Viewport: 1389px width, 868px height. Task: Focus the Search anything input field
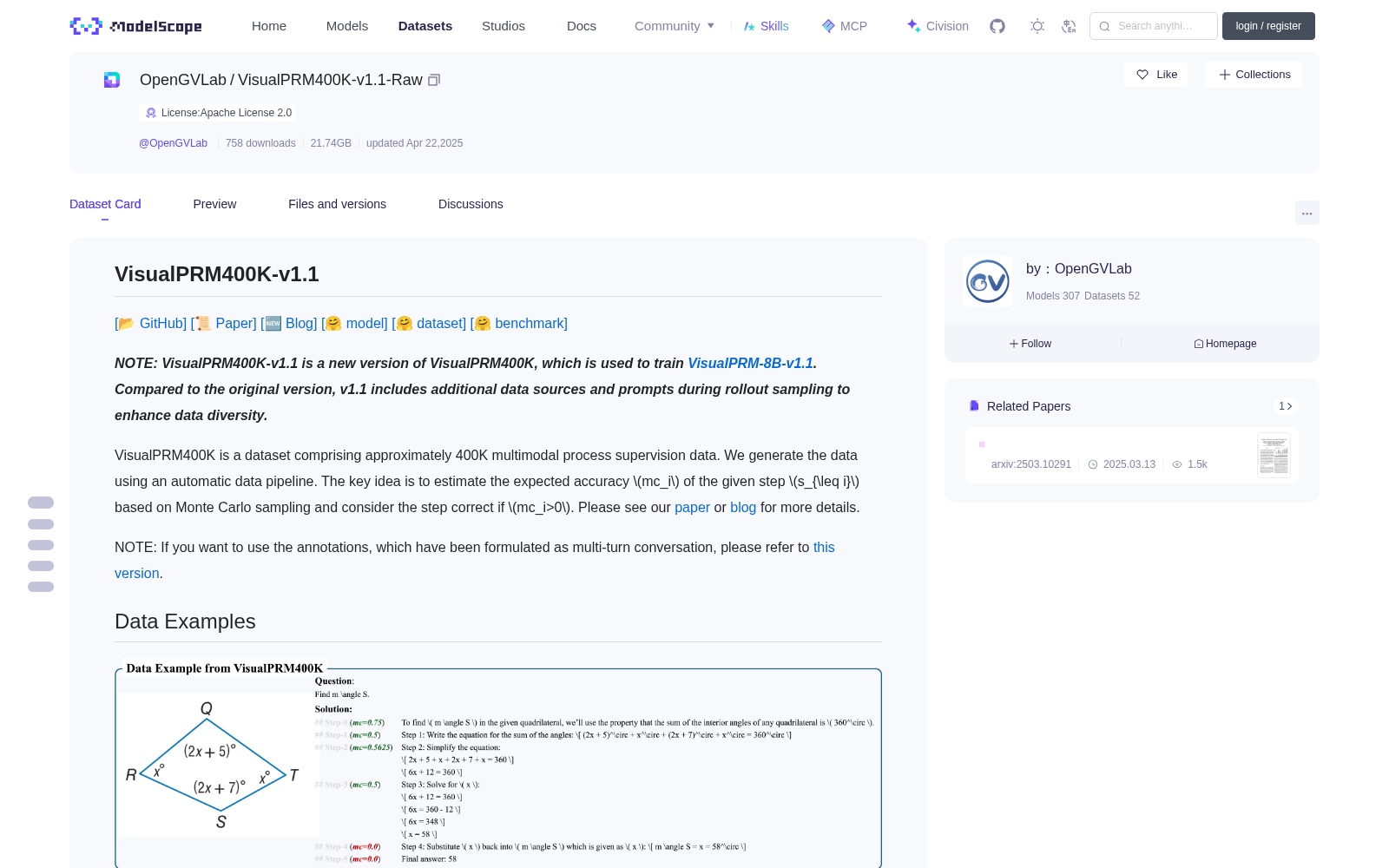[1154, 26]
